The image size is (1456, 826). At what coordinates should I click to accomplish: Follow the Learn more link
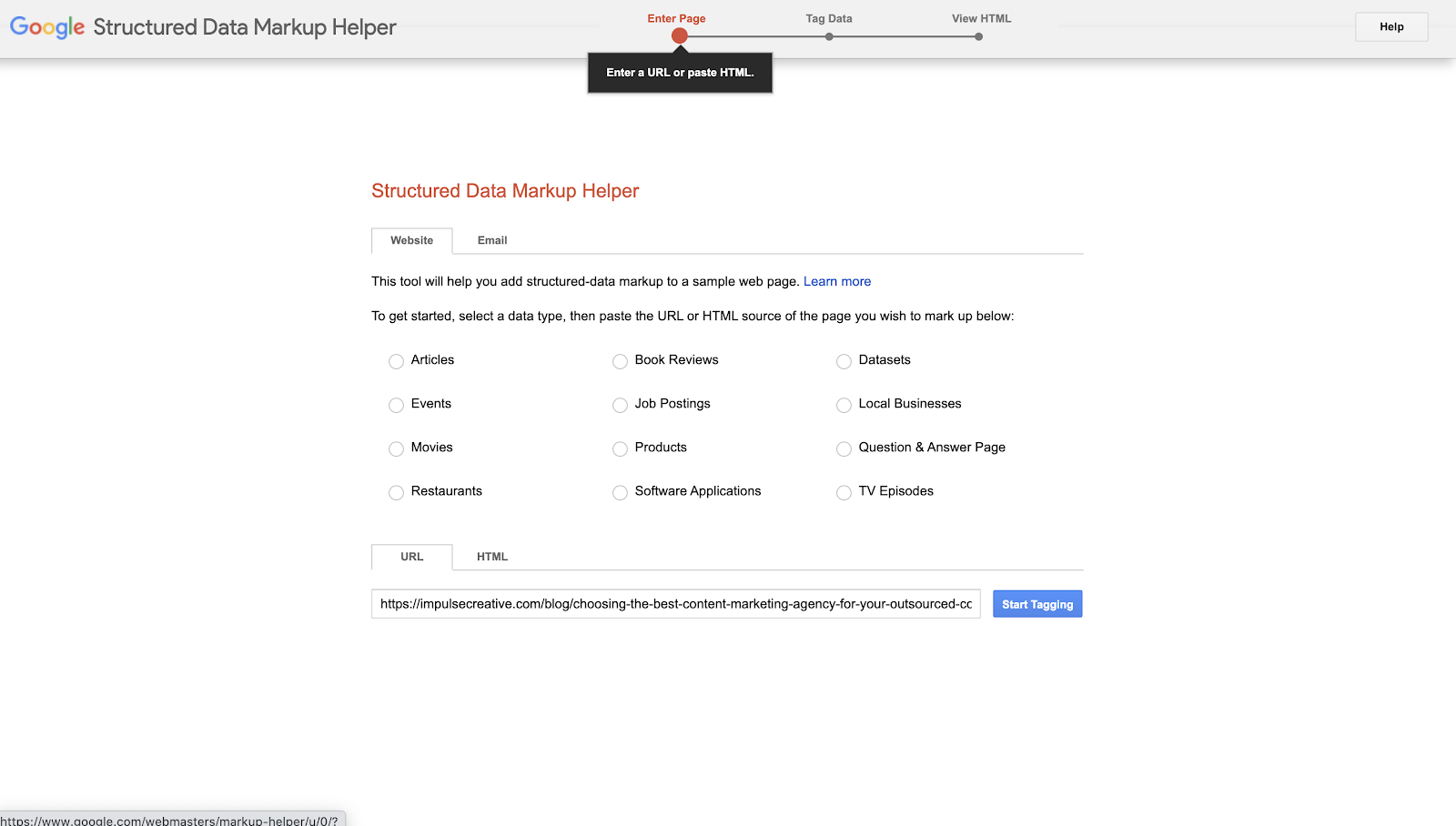click(x=837, y=281)
